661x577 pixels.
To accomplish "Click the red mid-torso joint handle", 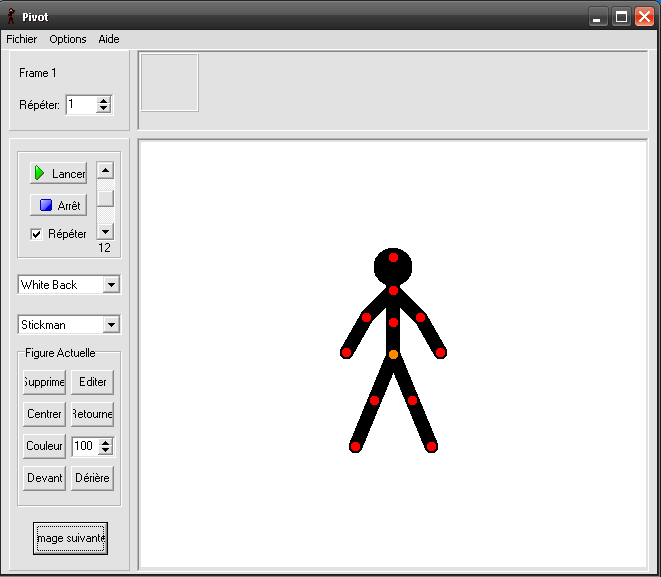I will pyautogui.click(x=393, y=322).
